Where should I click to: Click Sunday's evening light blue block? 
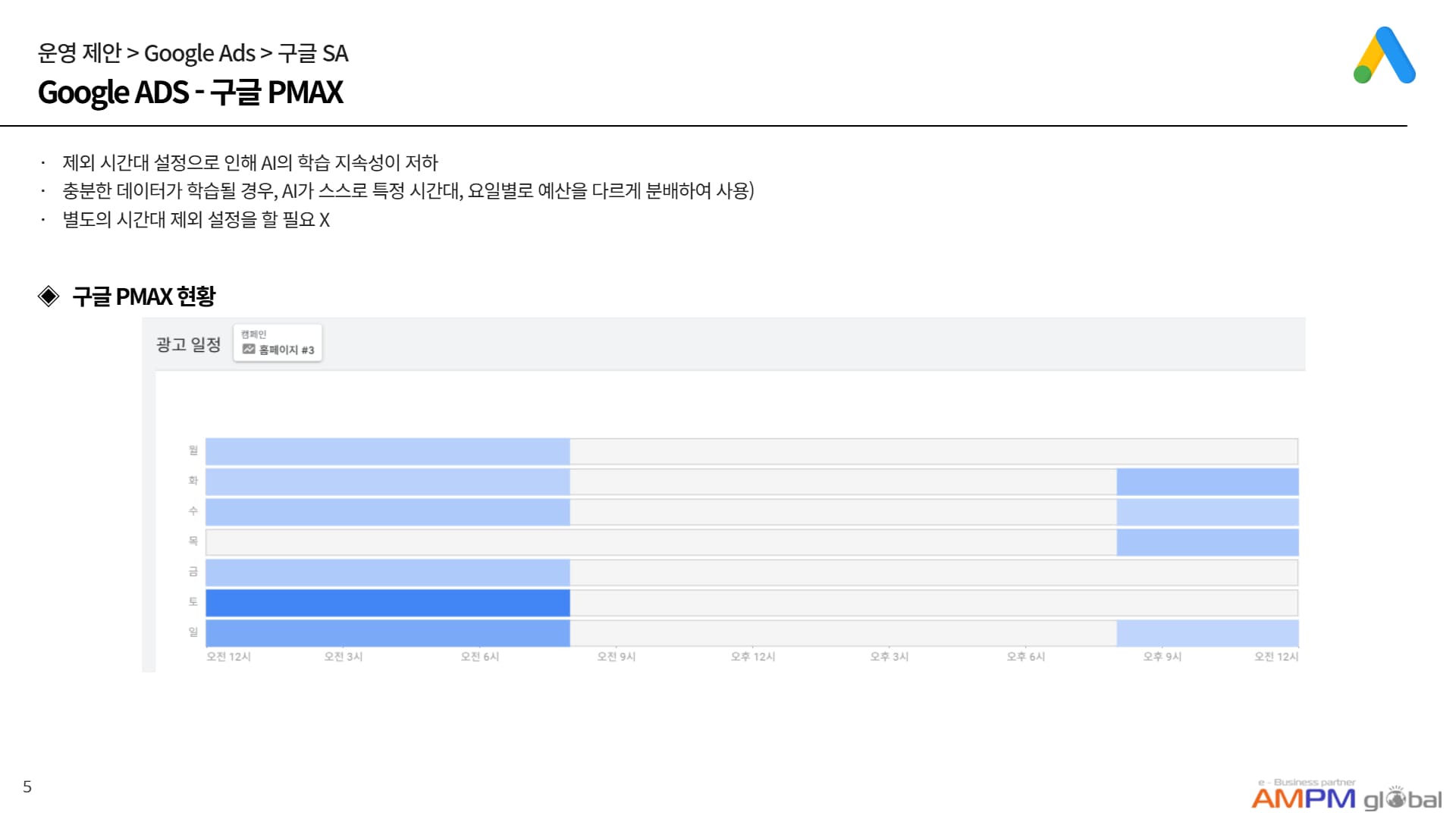tap(1207, 633)
